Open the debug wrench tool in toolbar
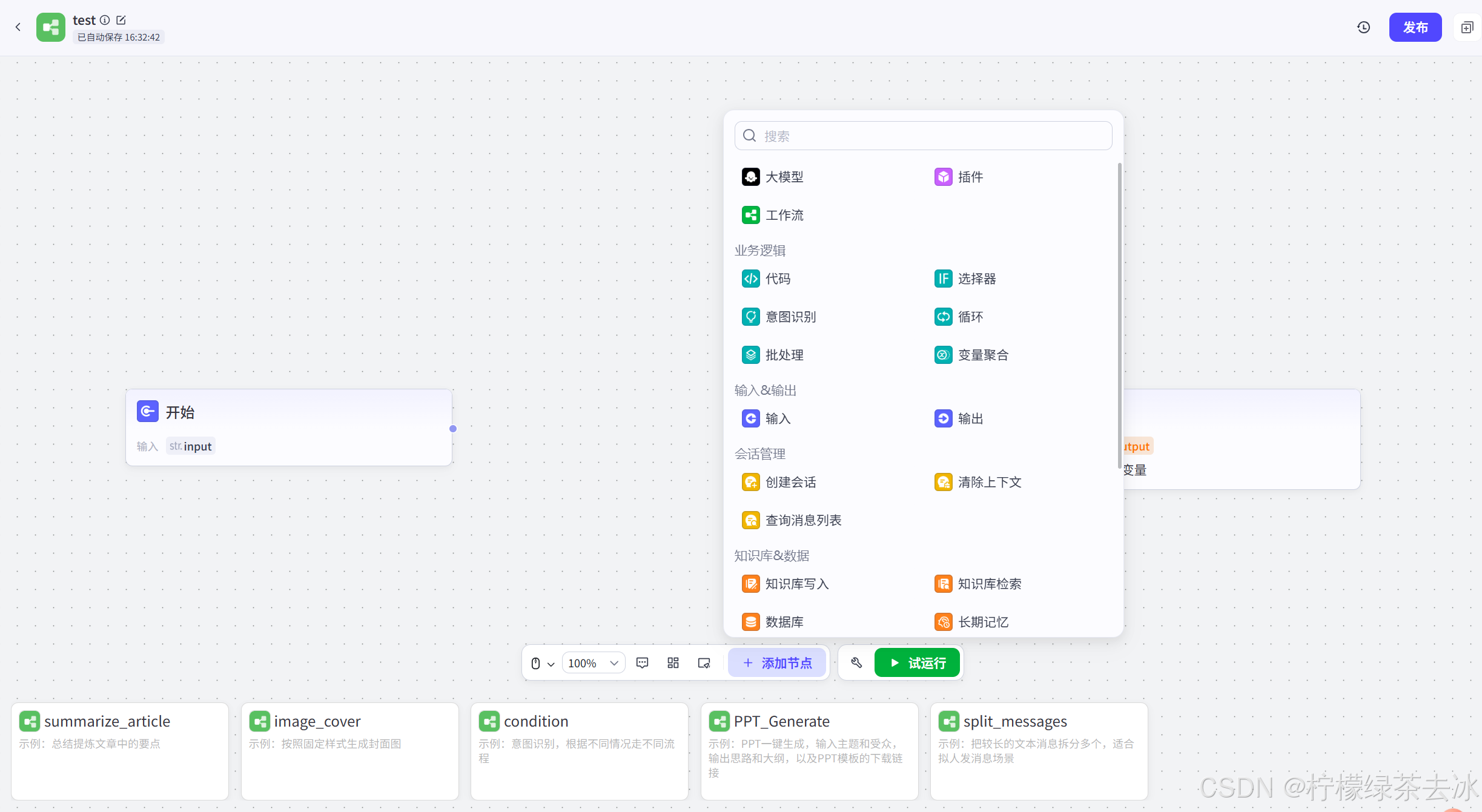Image resolution: width=1482 pixels, height=812 pixels. (856, 662)
